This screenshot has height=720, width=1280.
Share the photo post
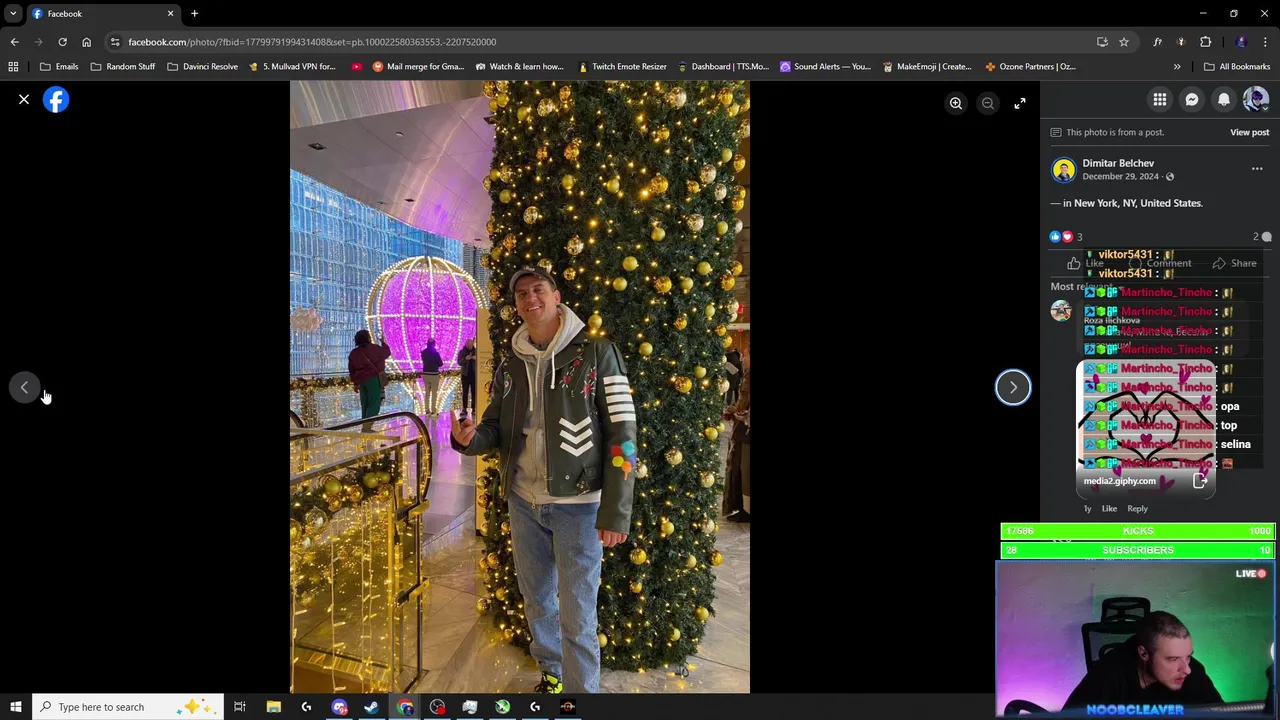pyautogui.click(x=1235, y=264)
